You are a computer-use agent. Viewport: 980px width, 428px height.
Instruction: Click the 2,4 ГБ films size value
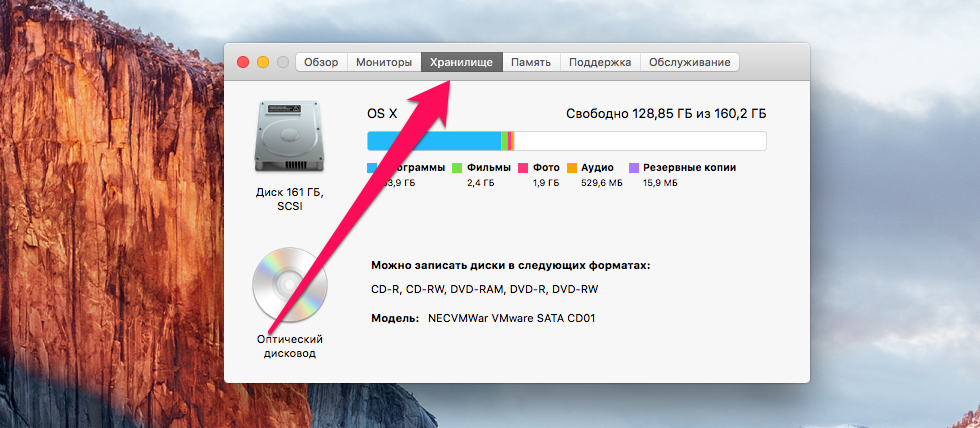pyautogui.click(x=481, y=183)
